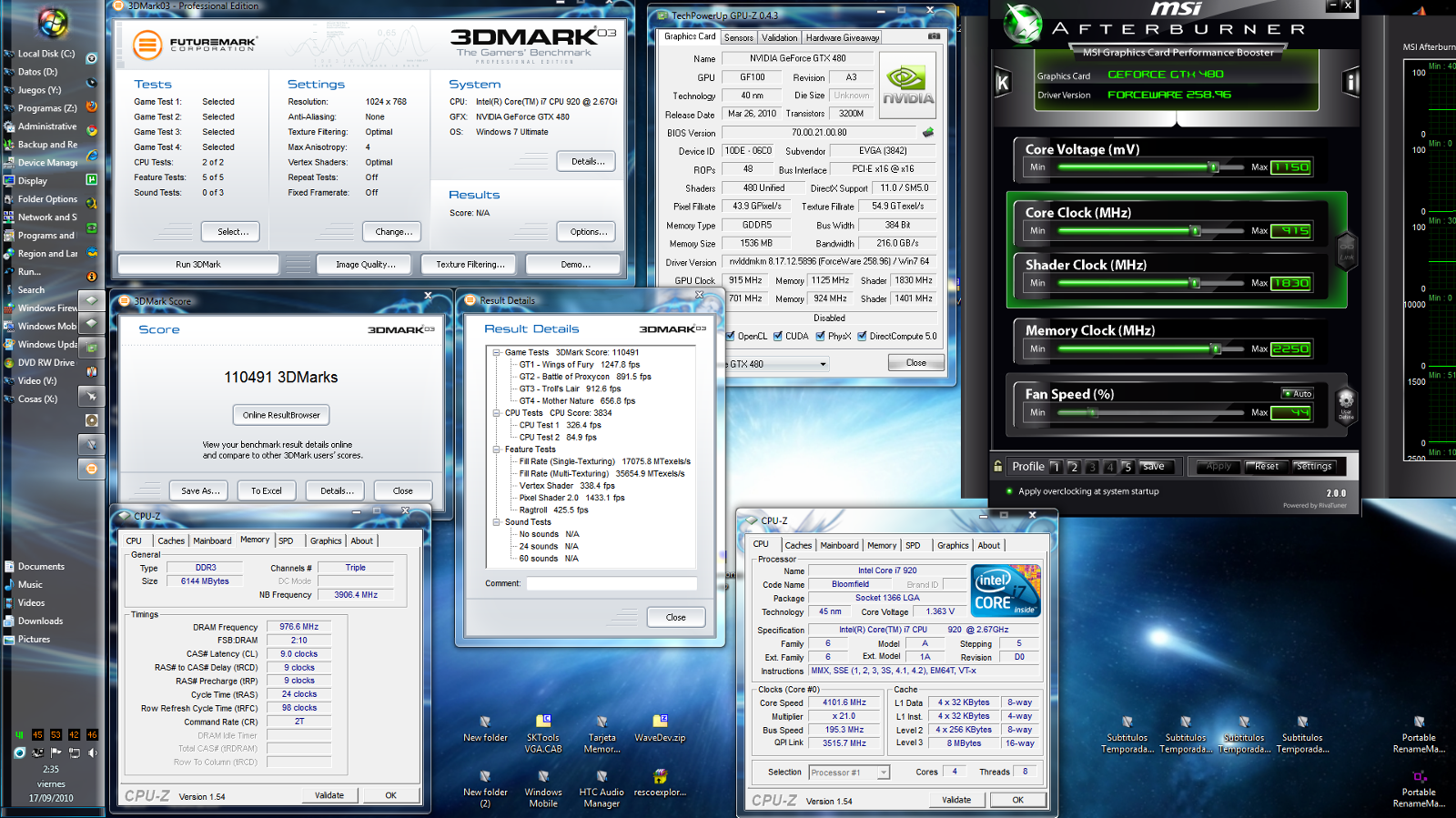Click the 3DMark Demo... button
Image resolution: width=1456 pixels, height=818 pixels.
575,264
